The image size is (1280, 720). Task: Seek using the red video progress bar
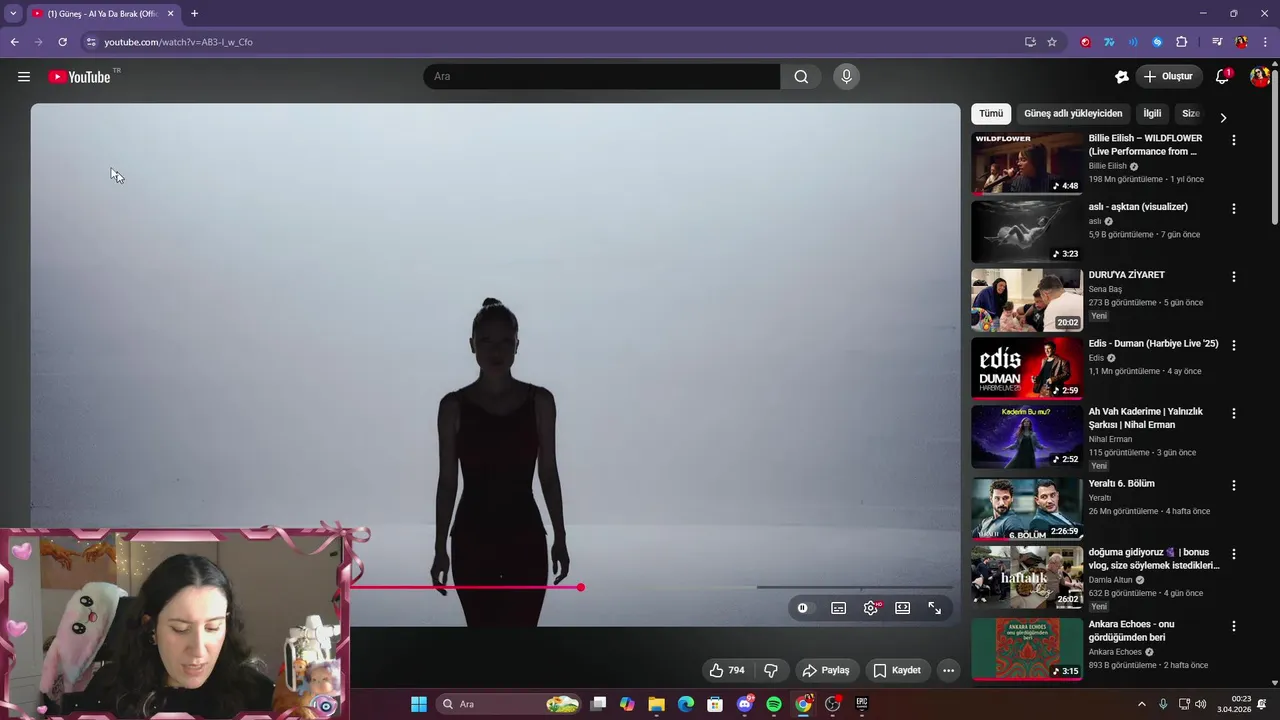pyautogui.click(x=466, y=587)
